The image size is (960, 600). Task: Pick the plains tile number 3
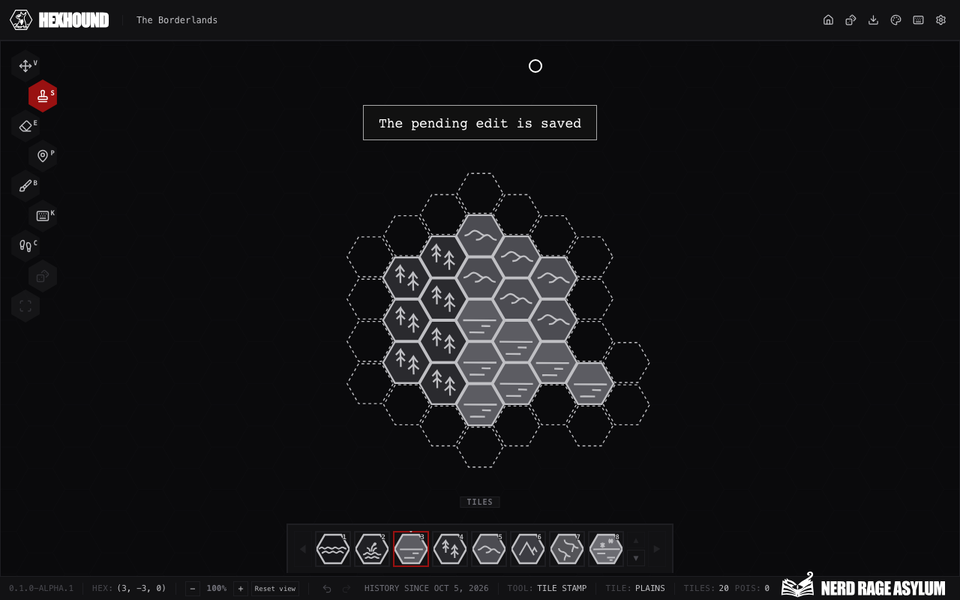click(x=411, y=549)
